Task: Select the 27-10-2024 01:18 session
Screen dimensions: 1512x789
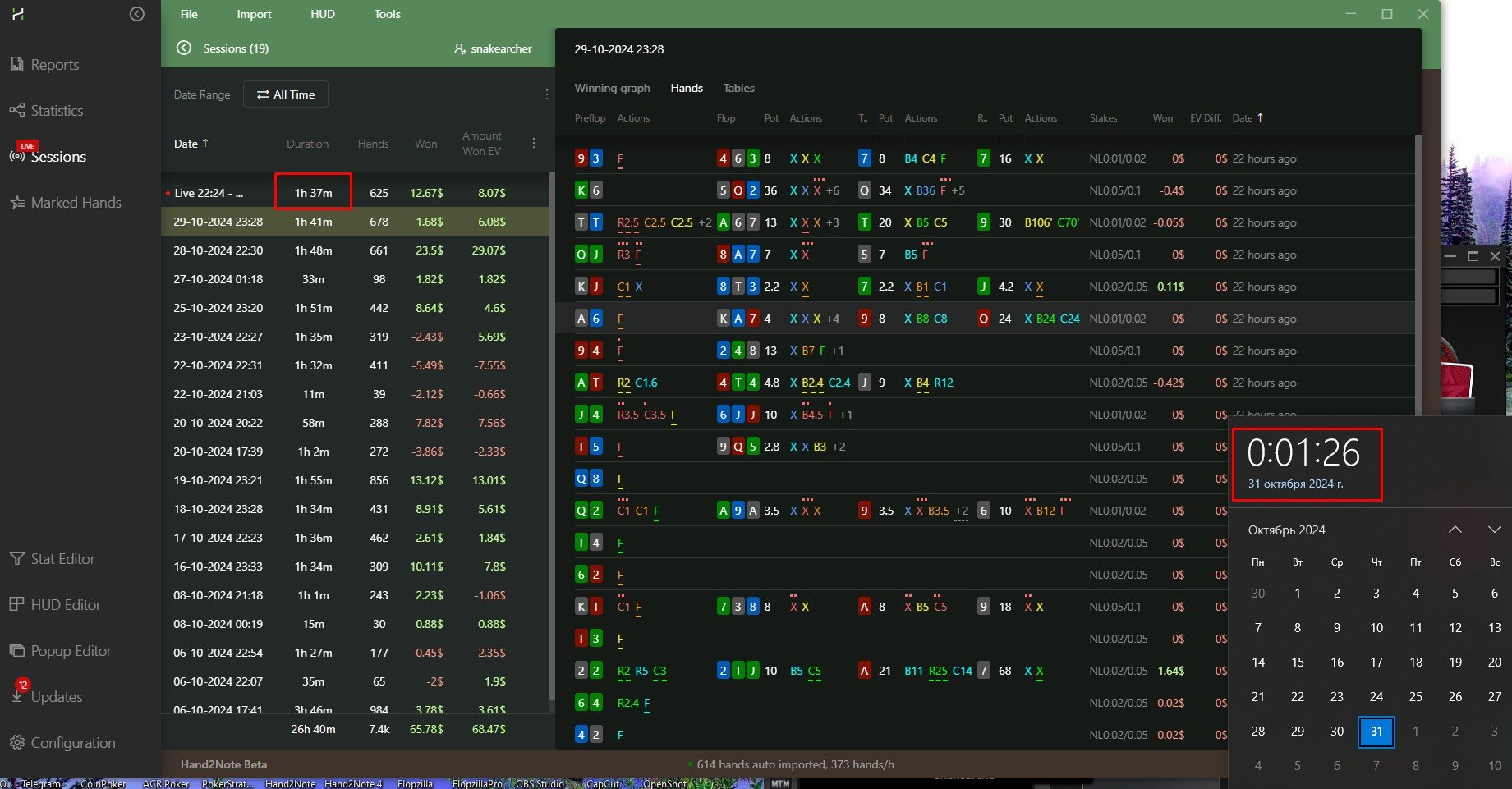Action: tap(355, 279)
